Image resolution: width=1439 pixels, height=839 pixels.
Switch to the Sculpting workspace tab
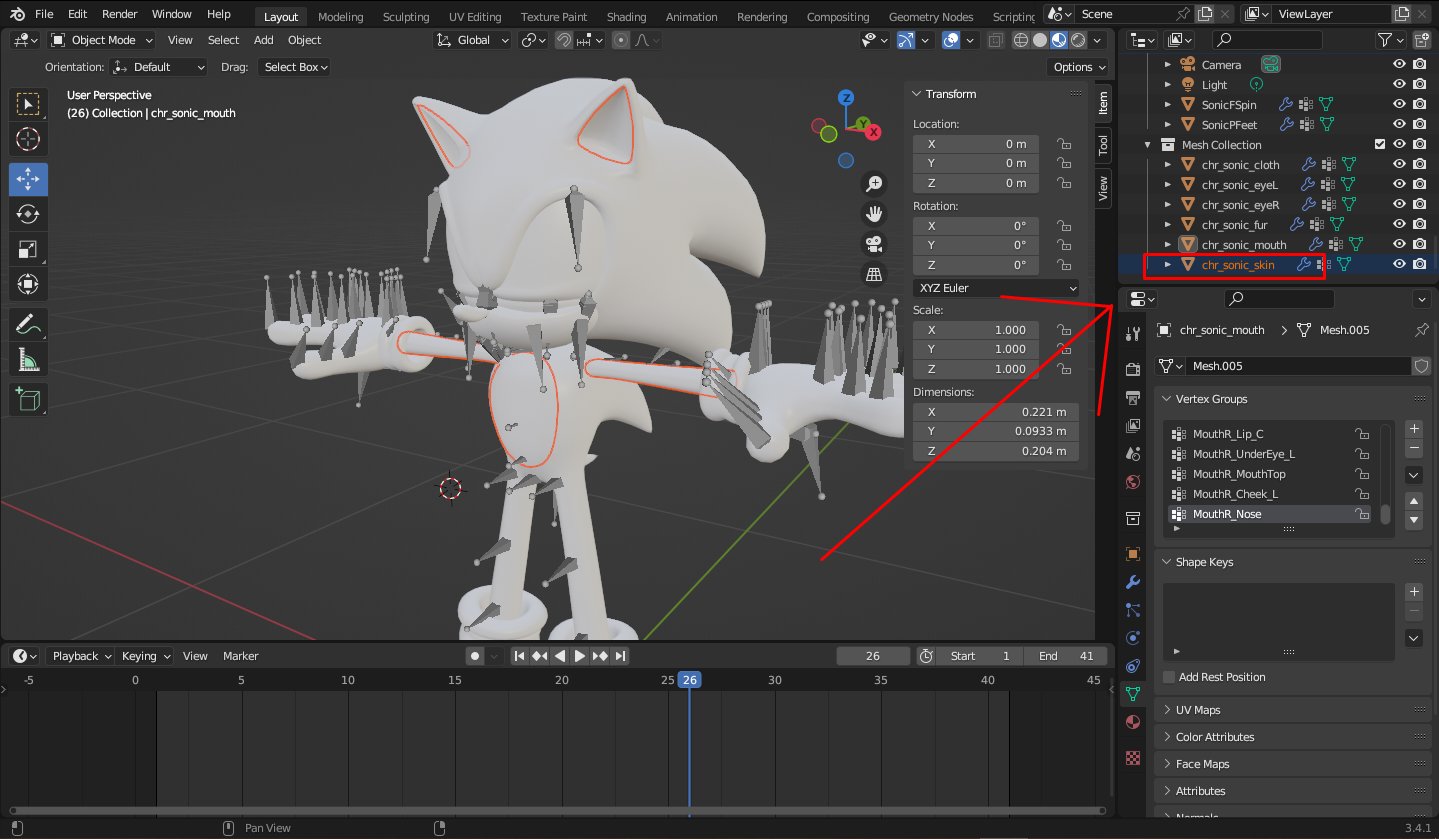405,17
